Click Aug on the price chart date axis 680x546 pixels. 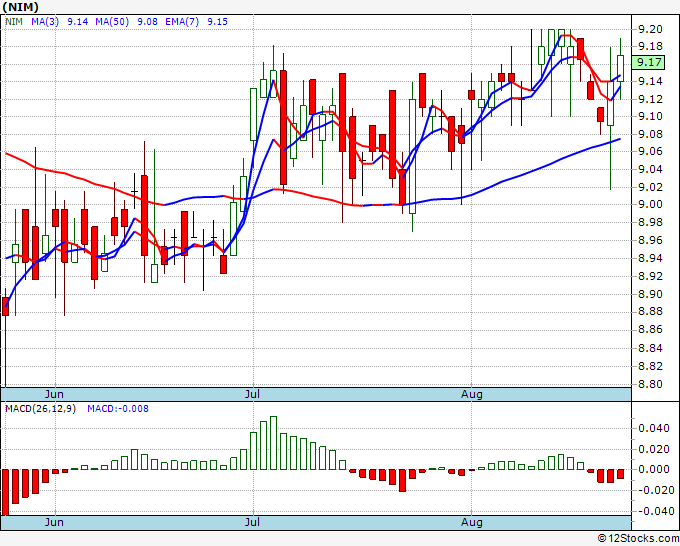coord(471,394)
